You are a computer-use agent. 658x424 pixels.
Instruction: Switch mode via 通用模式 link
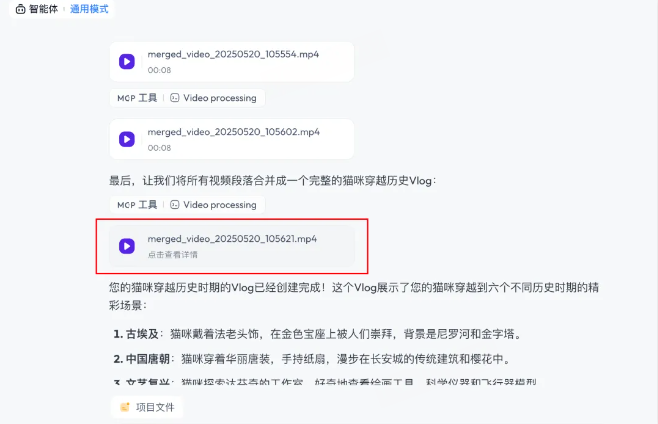point(89,9)
